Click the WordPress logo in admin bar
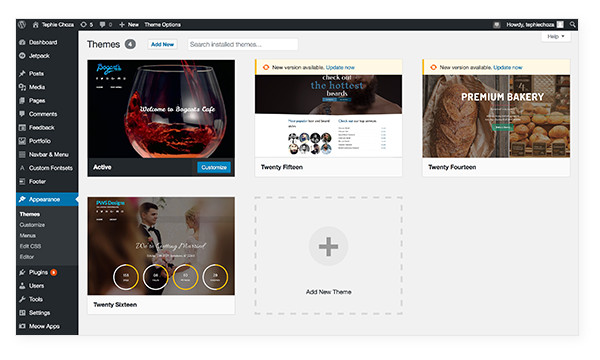Screen dimensions: 600x360 click(x=22, y=24)
